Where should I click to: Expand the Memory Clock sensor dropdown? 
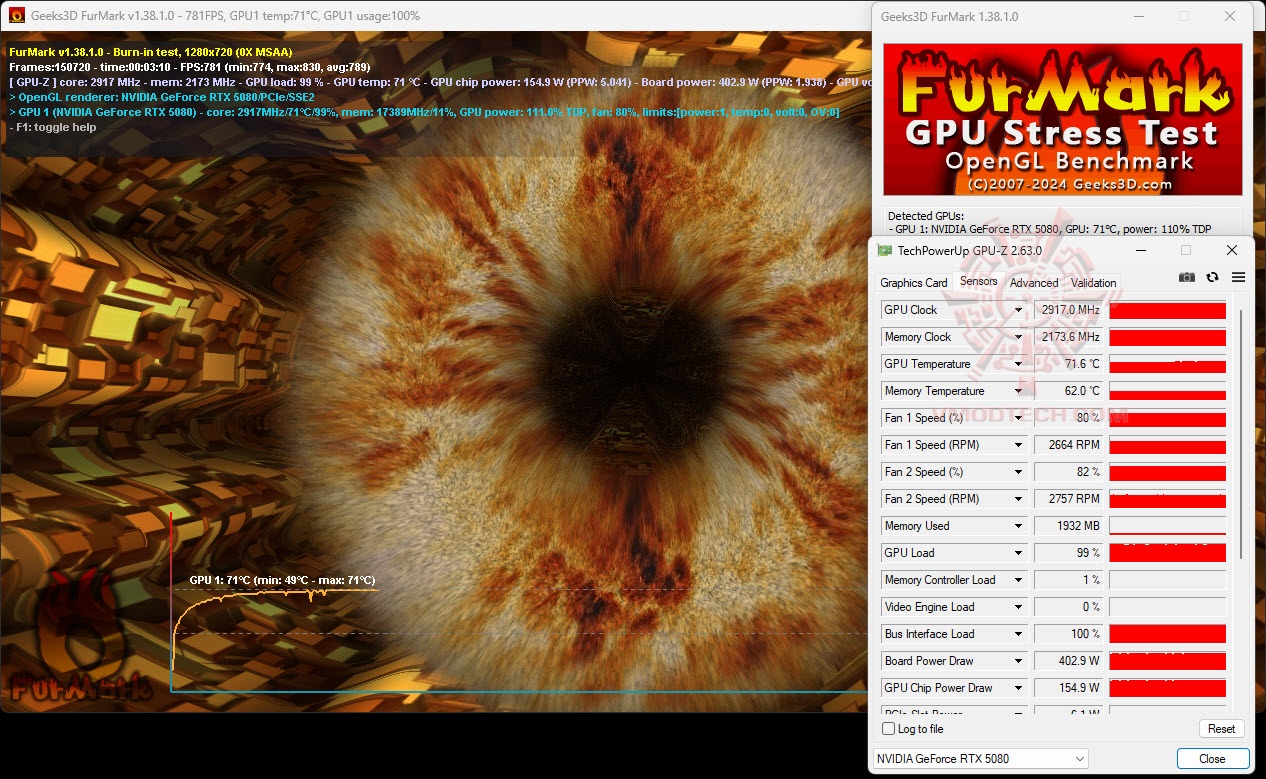point(1019,337)
